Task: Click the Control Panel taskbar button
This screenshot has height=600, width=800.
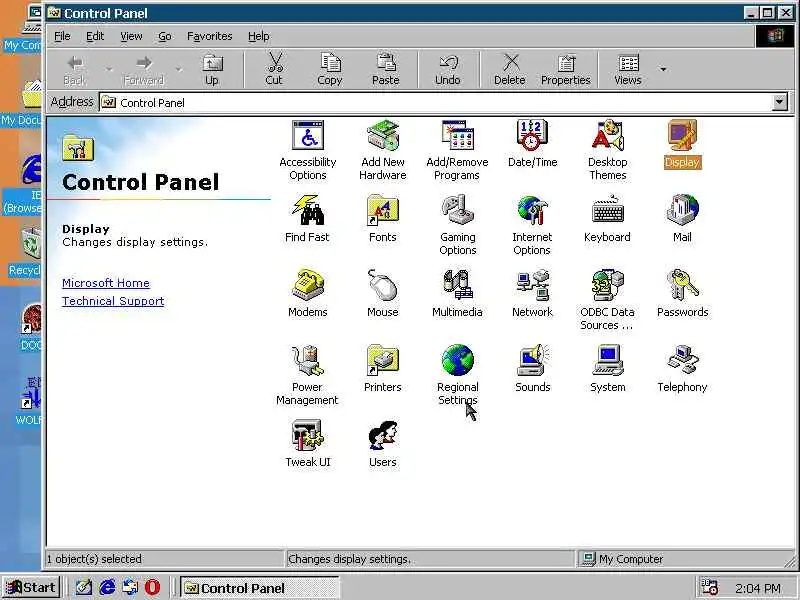Action: 260,588
